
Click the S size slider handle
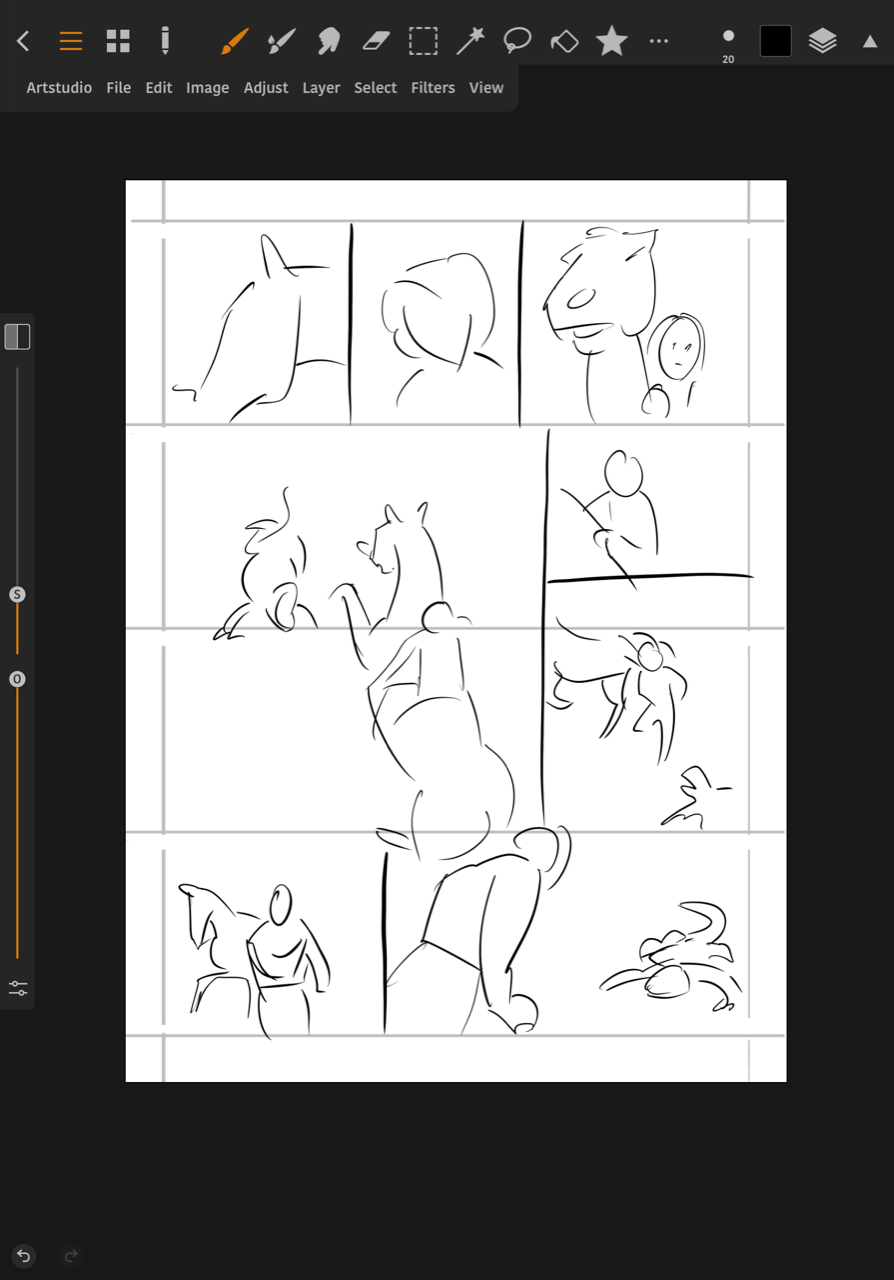pyautogui.click(x=17, y=595)
